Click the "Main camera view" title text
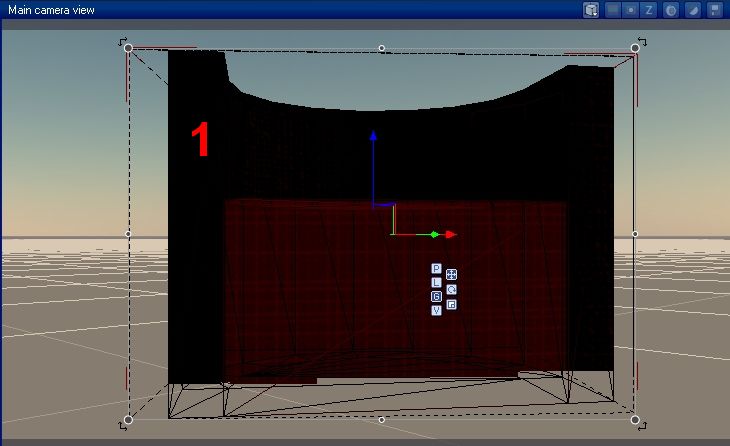The width and height of the screenshot is (730, 446). click(x=51, y=10)
